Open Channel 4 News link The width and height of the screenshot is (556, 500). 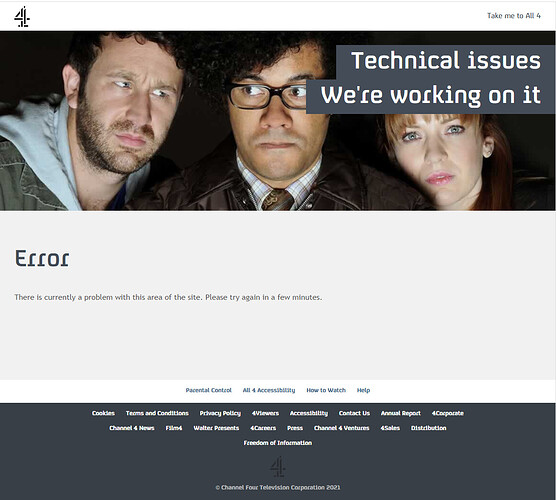(x=132, y=428)
